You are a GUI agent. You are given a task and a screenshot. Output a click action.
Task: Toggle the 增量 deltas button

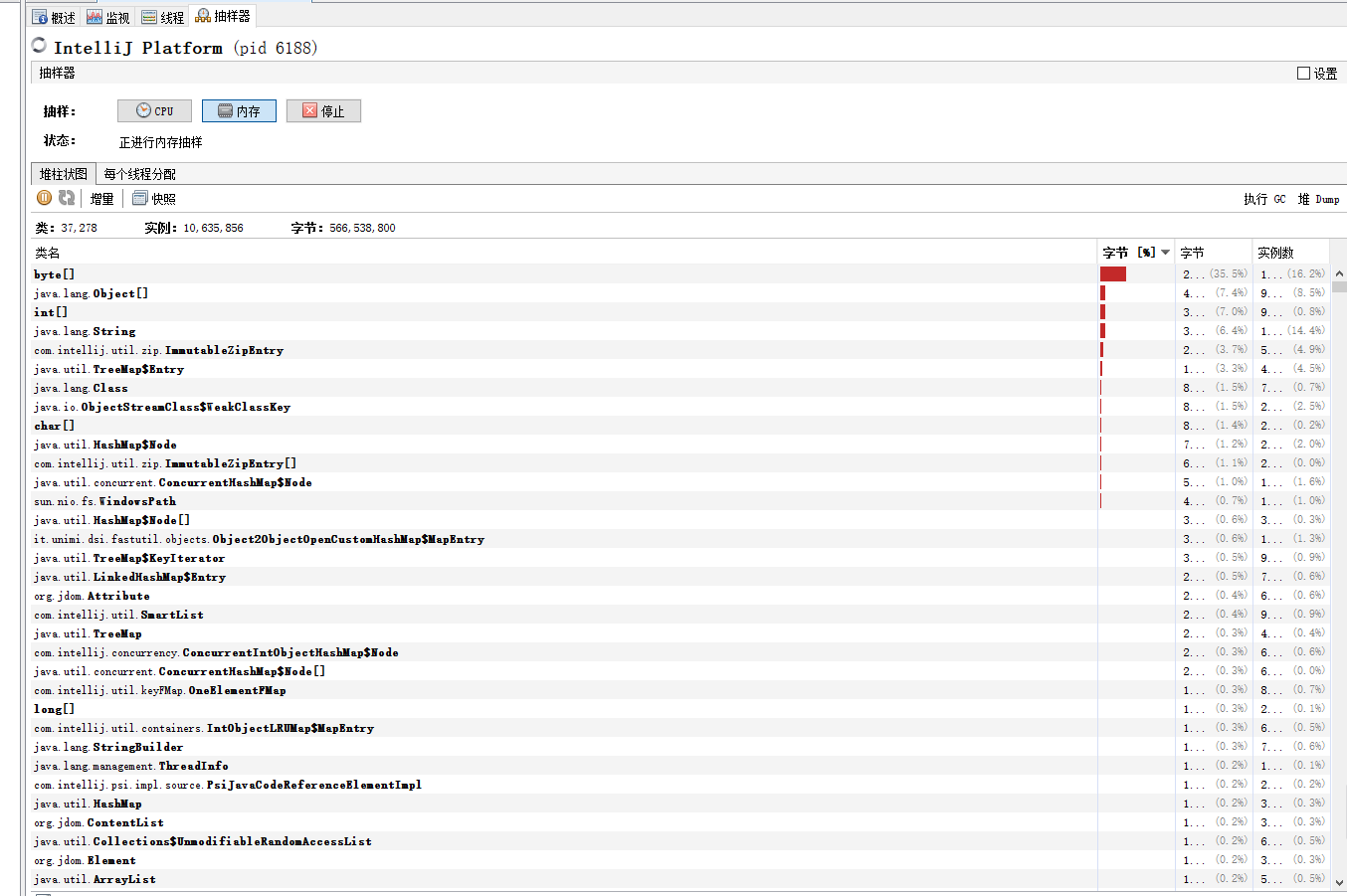101,199
